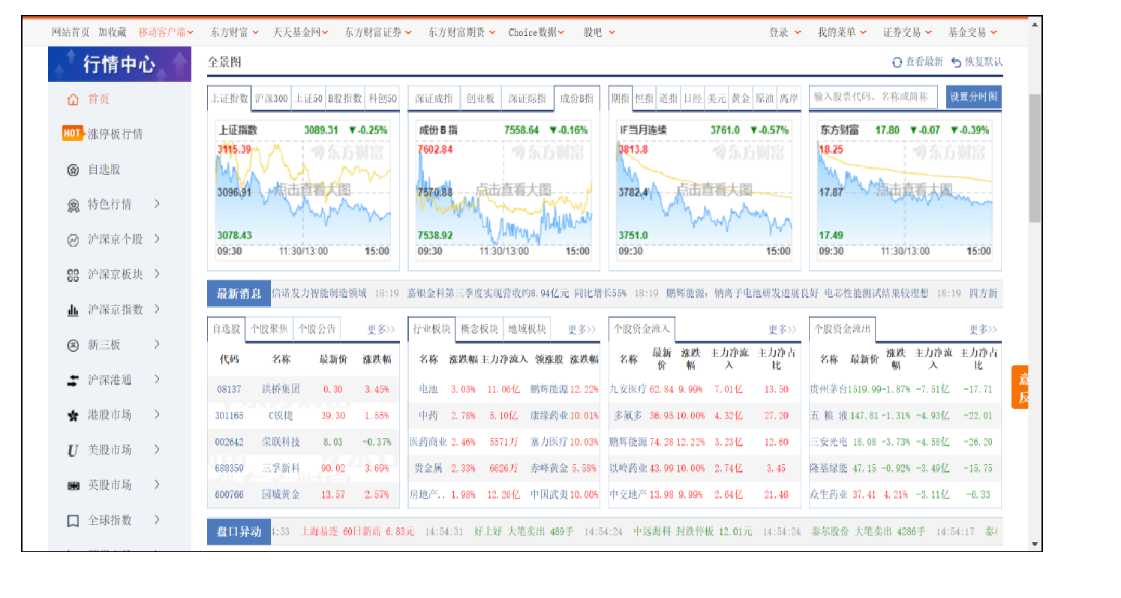Click the 新三板 sidebar icon
Image resolution: width=1121 pixels, height=598 pixels.
(73, 345)
